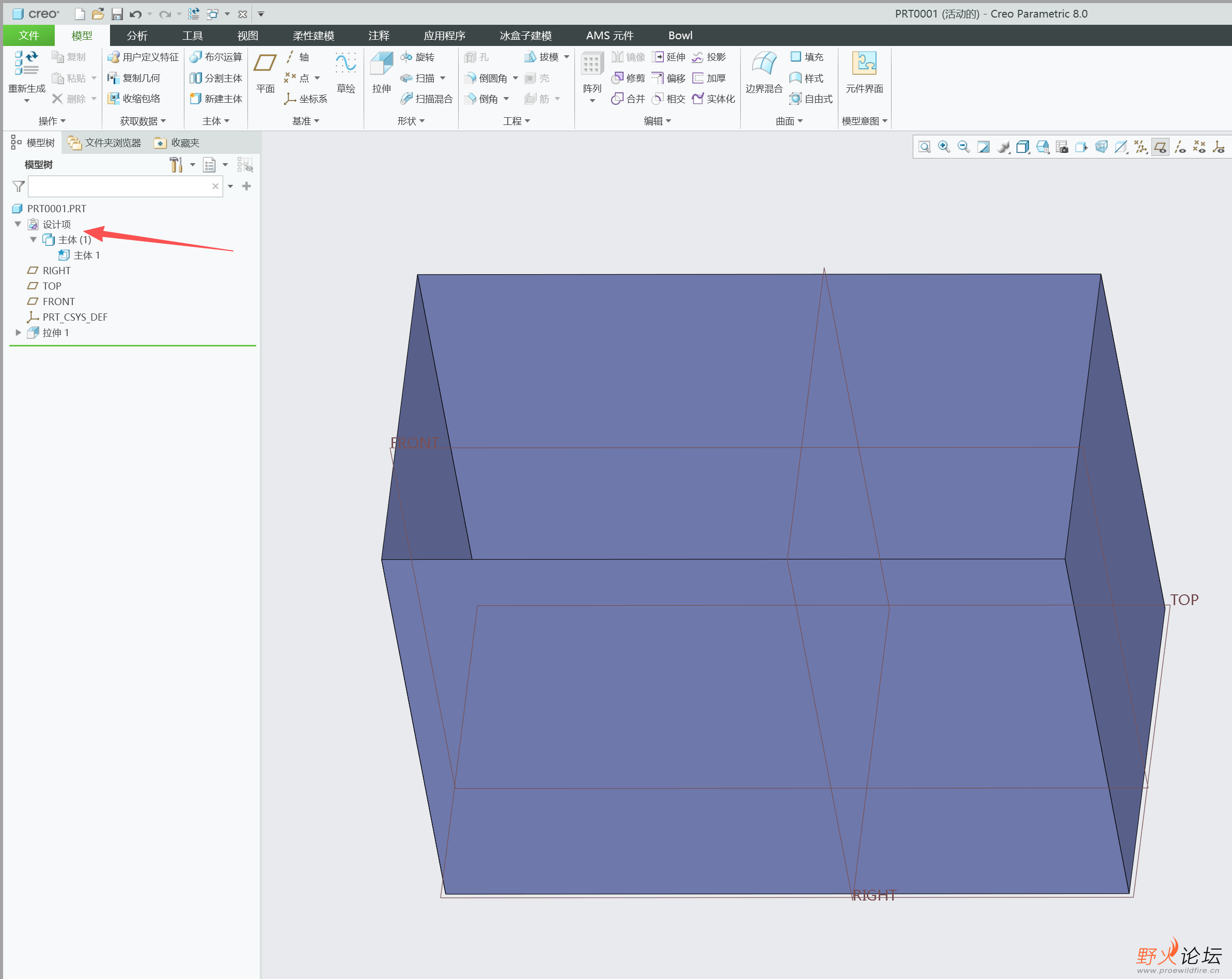Open the 形状 group dropdown
Image resolution: width=1232 pixels, height=979 pixels.
(411, 121)
